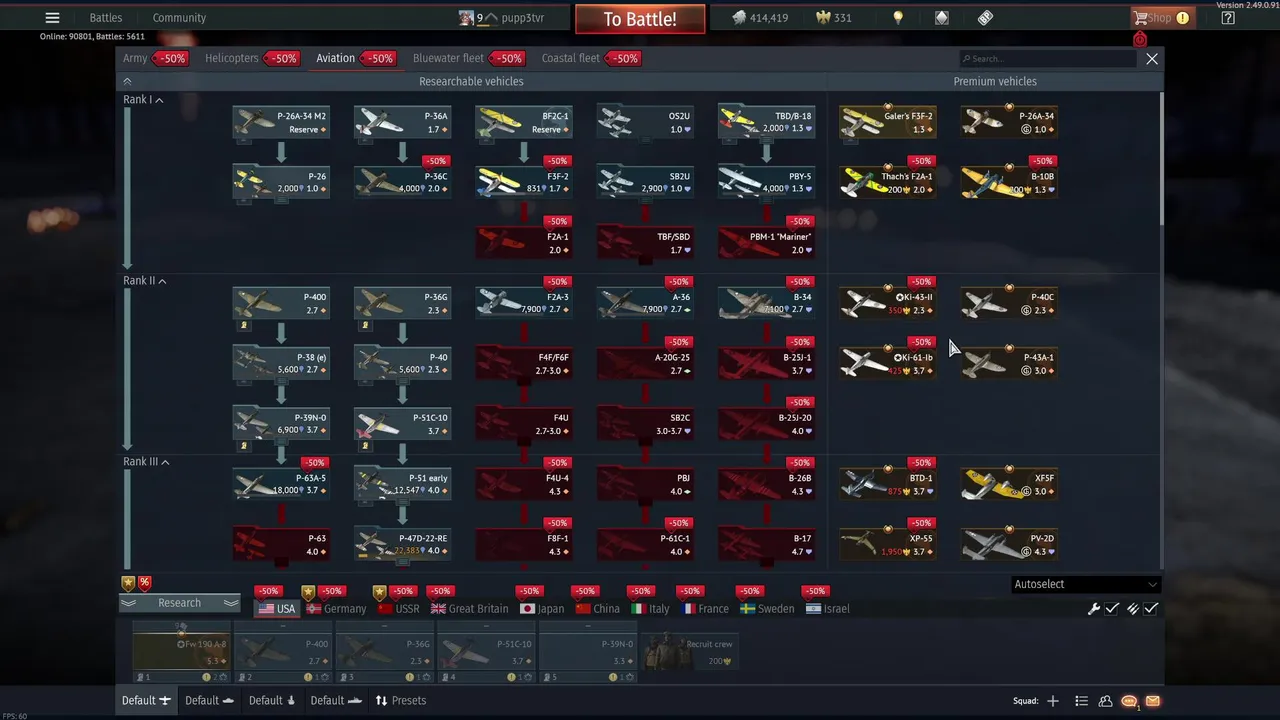
Task: Click the gold medal icon above Research
Action: tap(128, 582)
